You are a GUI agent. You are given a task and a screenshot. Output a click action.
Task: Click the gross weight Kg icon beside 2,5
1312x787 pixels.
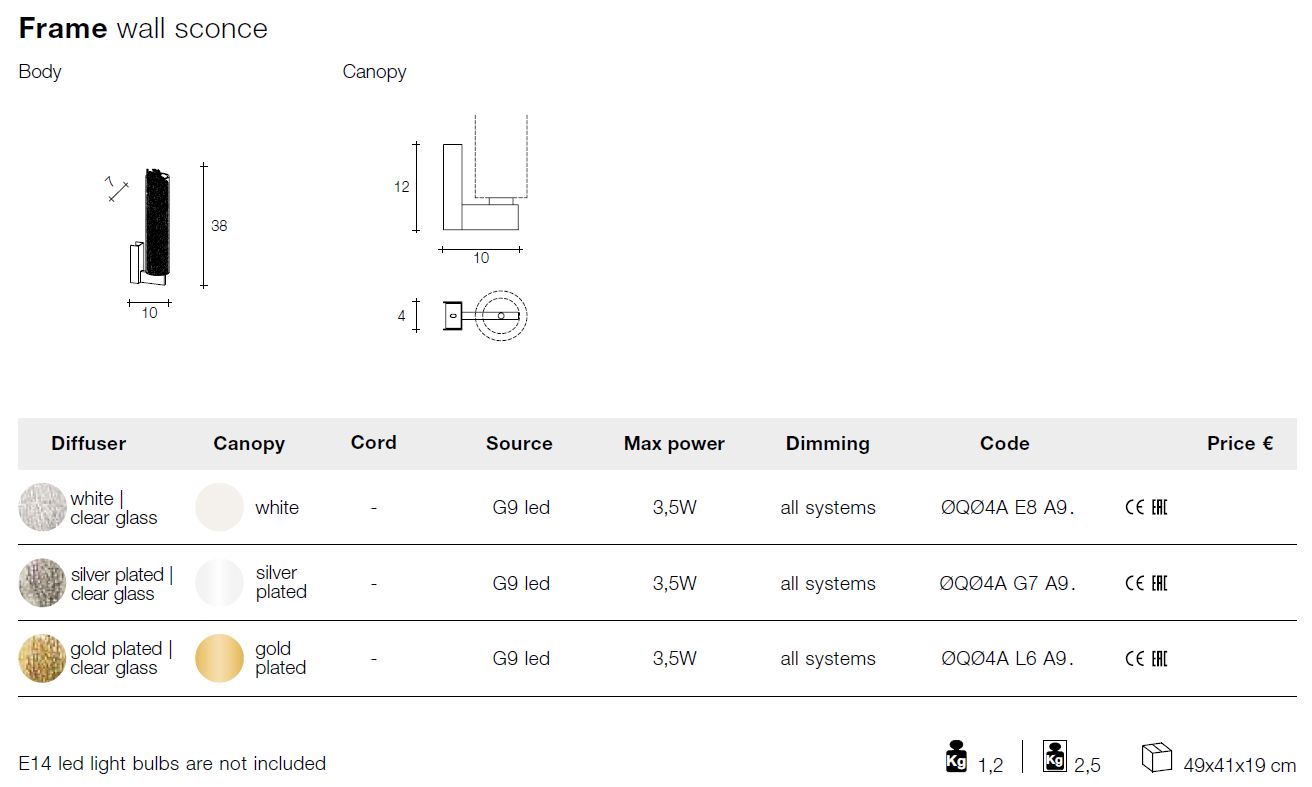click(1054, 756)
